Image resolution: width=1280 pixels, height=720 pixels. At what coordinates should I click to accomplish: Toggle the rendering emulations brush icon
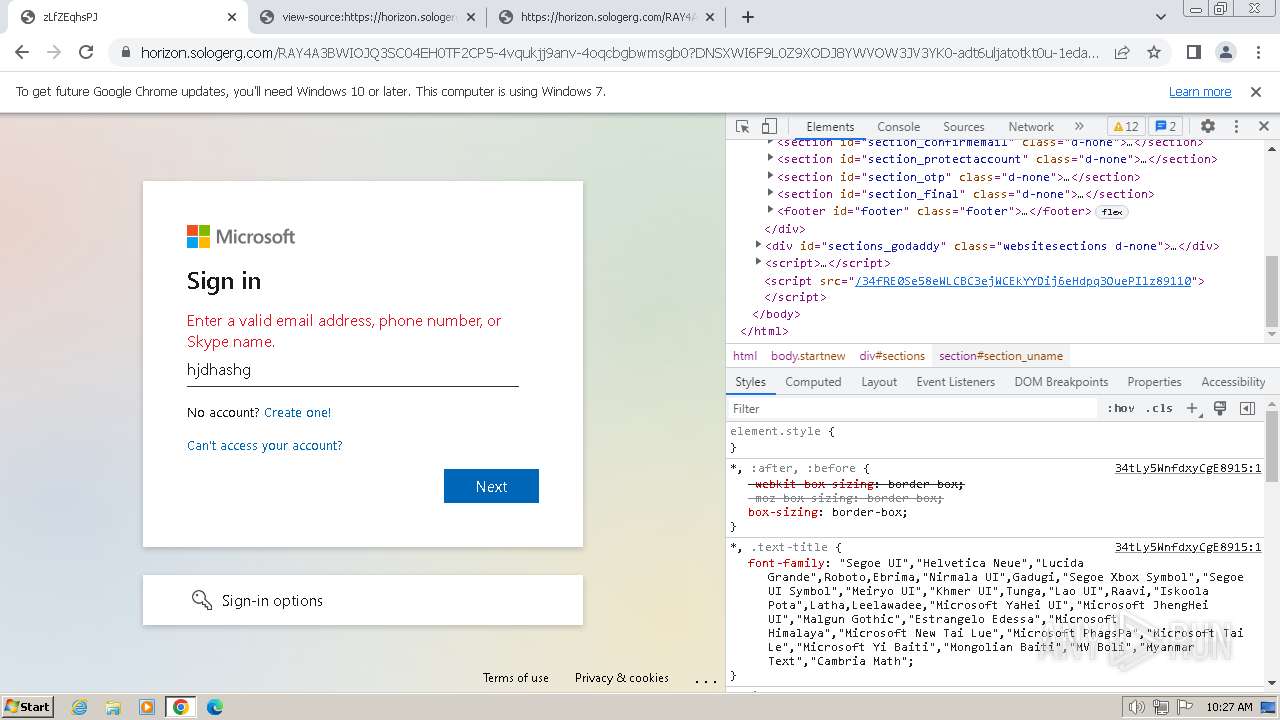1220,409
